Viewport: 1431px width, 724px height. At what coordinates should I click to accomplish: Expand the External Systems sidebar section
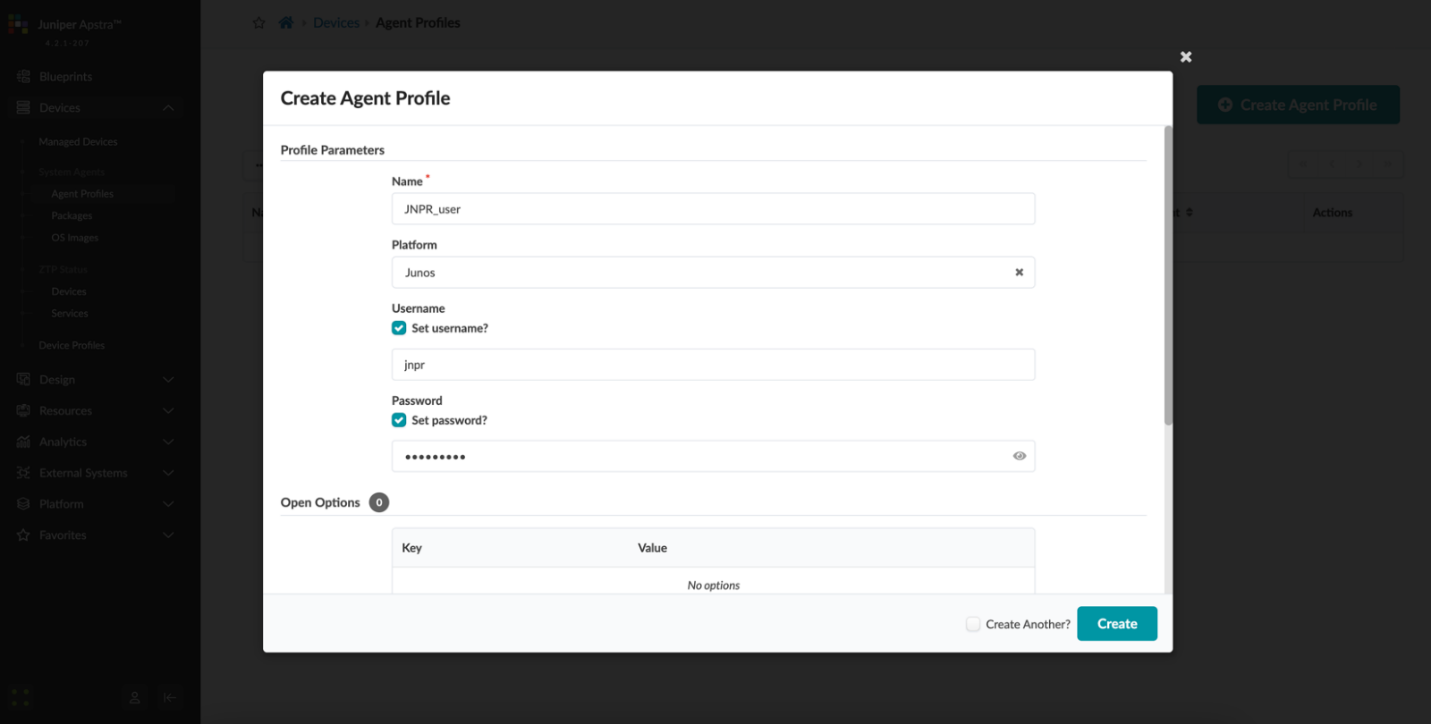(x=168, y=473)
